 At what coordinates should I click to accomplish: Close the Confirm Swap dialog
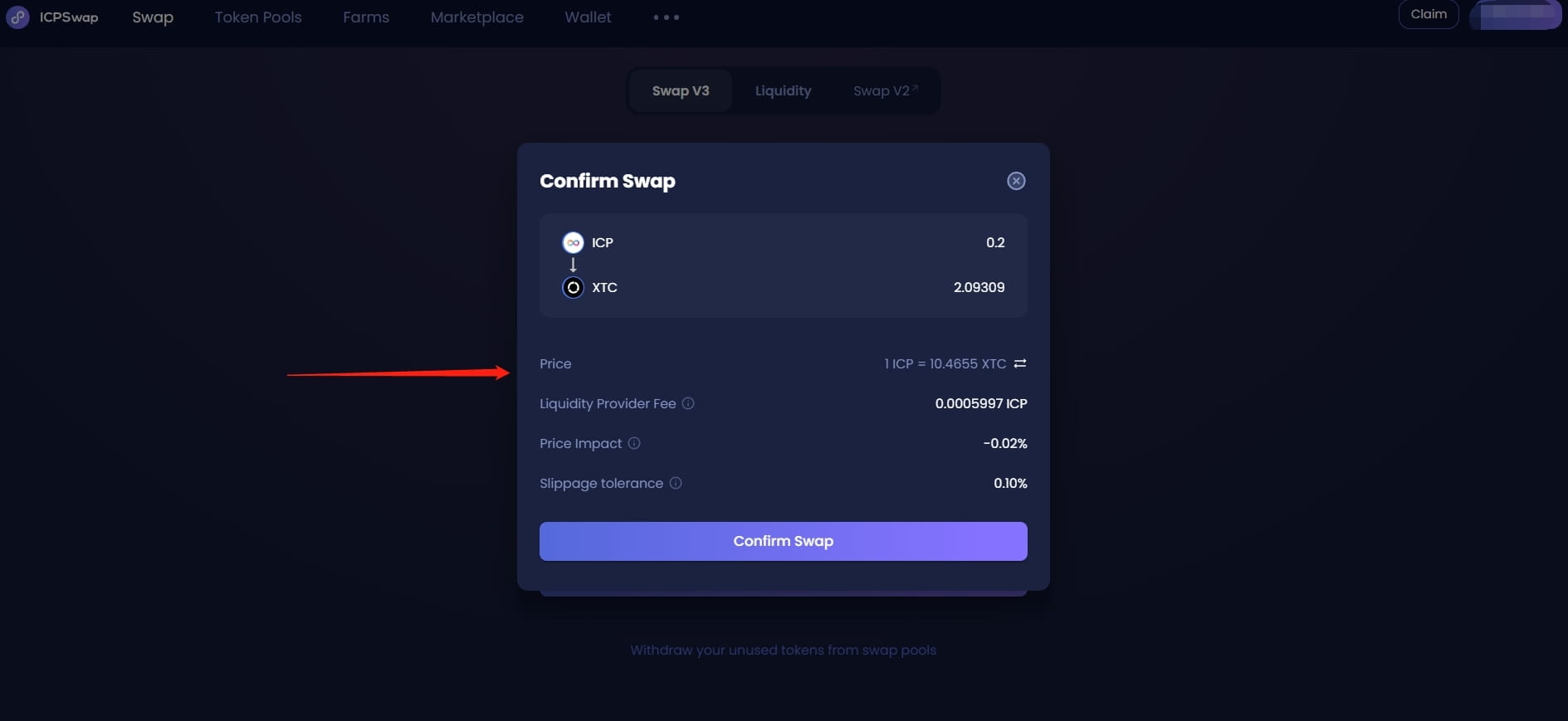[1016, 181]
